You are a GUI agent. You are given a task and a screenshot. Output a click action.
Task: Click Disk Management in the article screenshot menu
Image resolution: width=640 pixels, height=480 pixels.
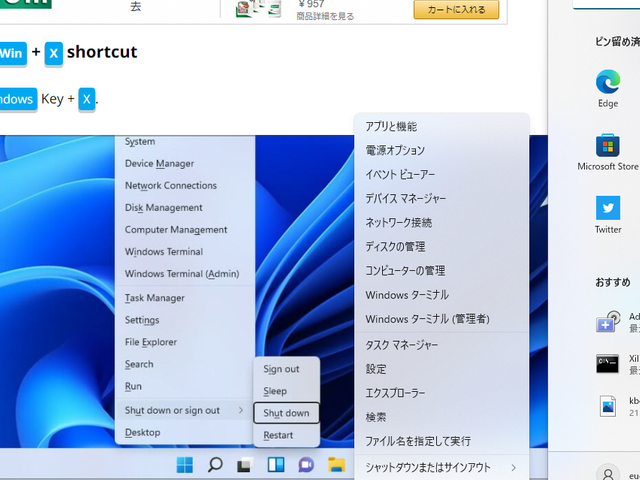click(x=185, y=208)
